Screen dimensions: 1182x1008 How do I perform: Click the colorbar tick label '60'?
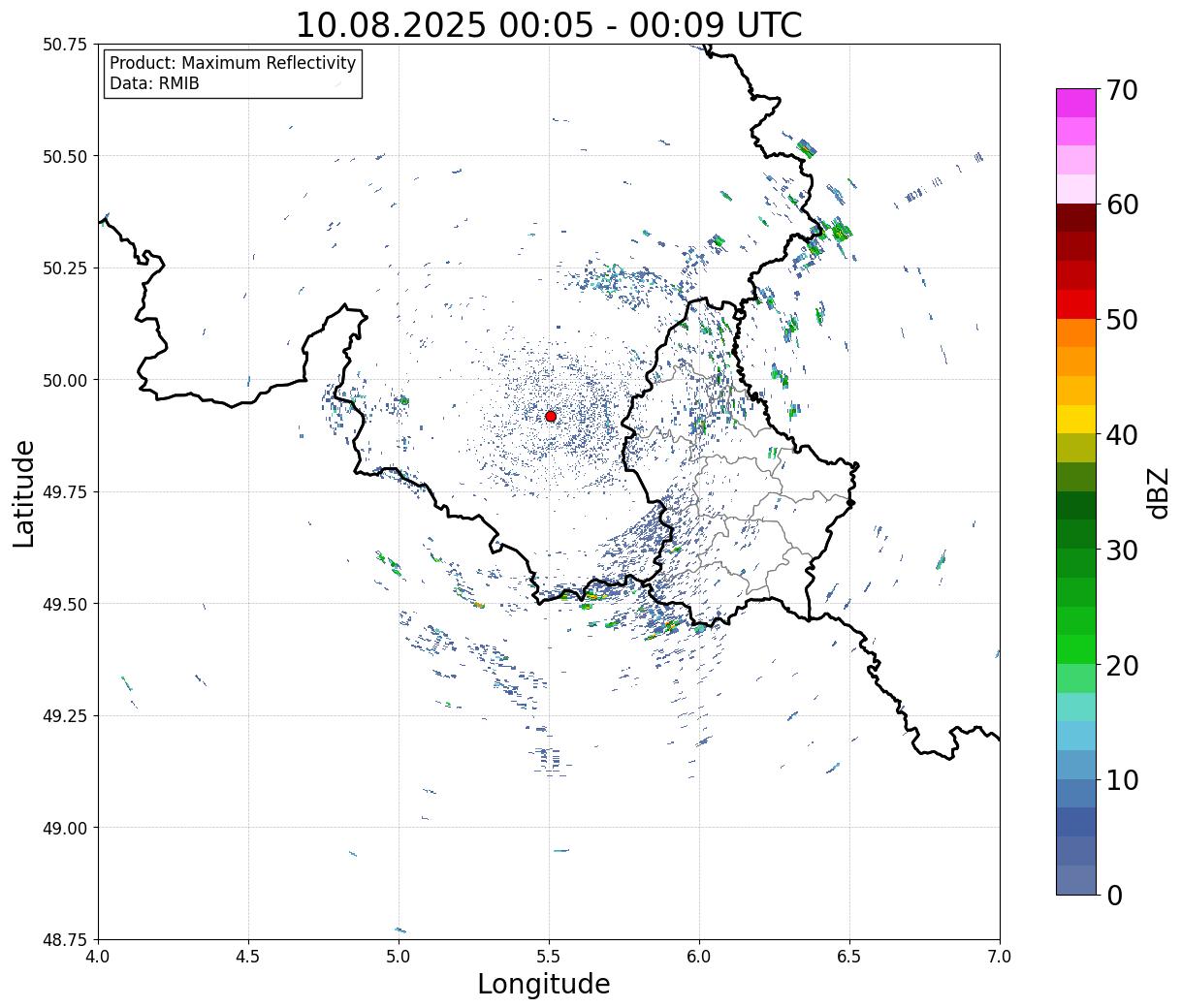pyautogui.click(x=1122, y=205)
